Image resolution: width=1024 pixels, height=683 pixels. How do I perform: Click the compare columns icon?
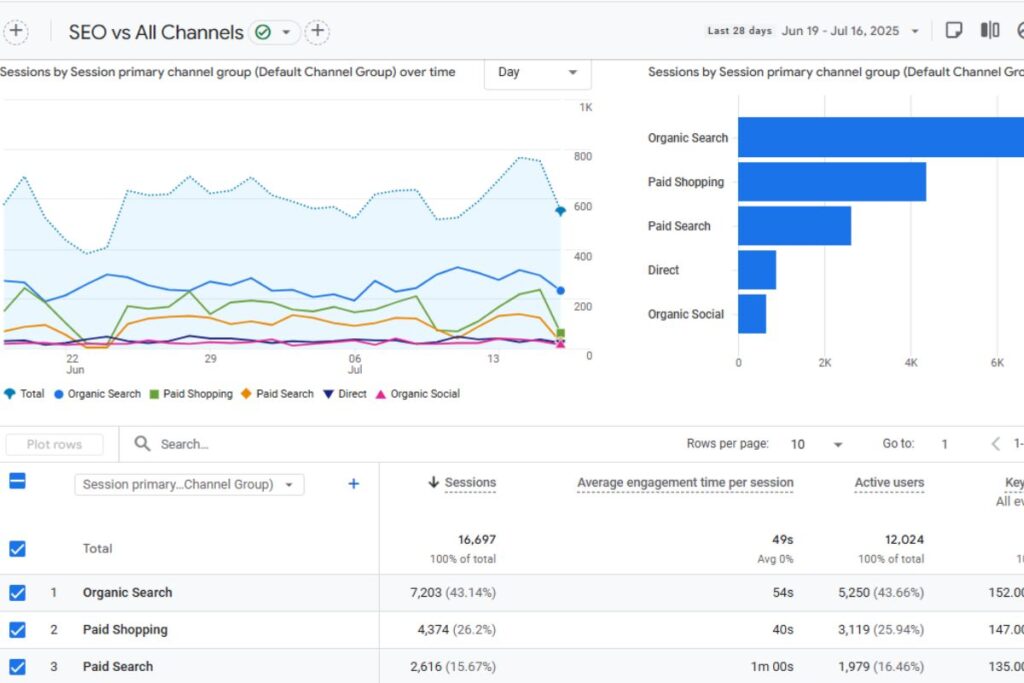990,31
